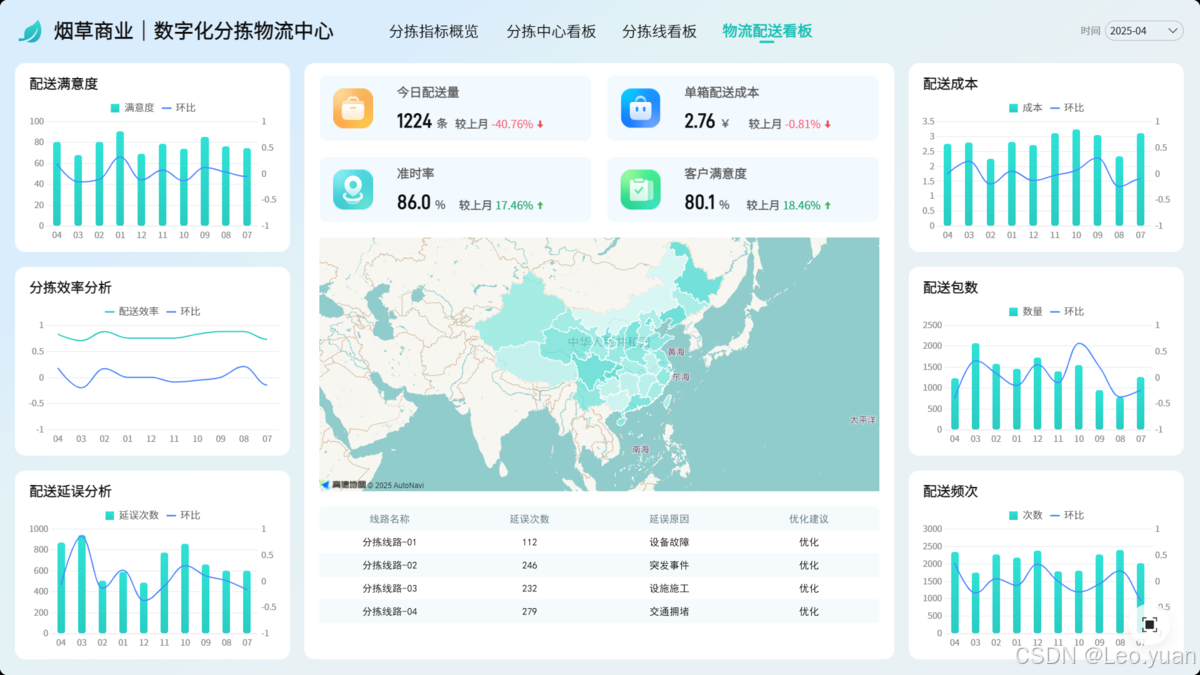
Task: Click the teal location icon for 准时率
Action: pos(353,189)
